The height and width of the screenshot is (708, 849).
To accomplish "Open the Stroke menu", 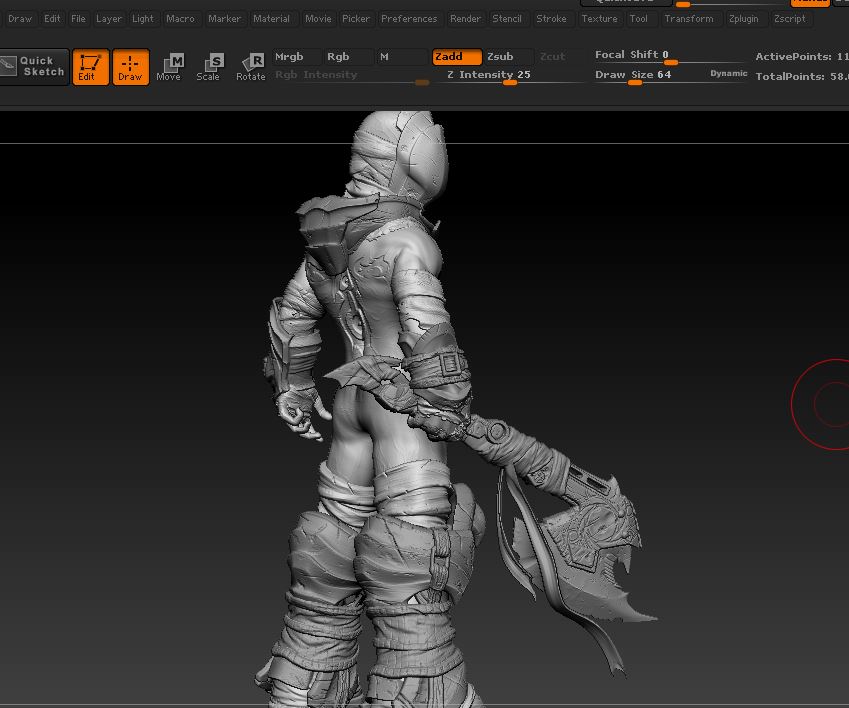I will coord(551,19).
